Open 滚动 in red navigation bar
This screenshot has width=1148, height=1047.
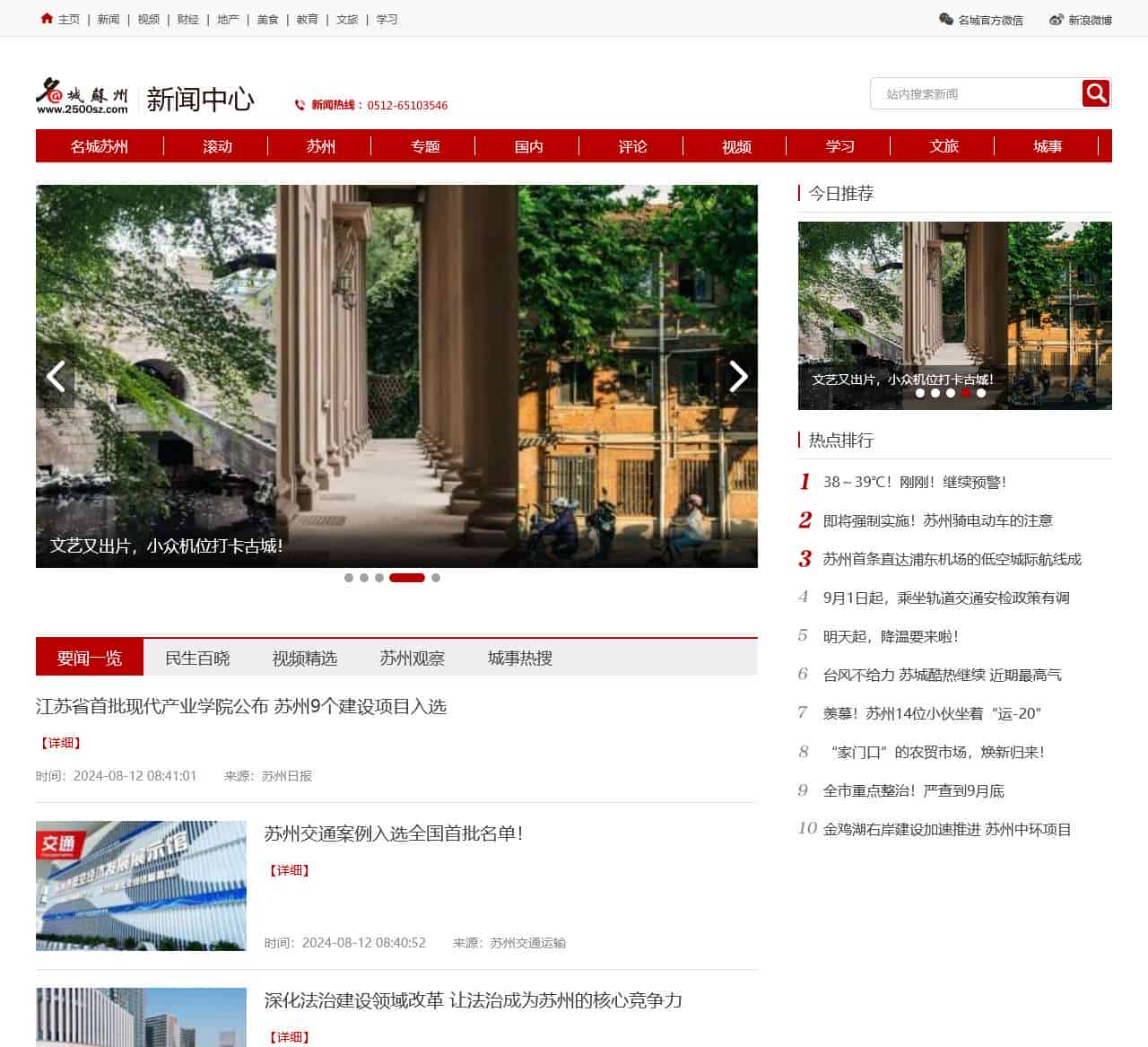click(x=217, y=146)
